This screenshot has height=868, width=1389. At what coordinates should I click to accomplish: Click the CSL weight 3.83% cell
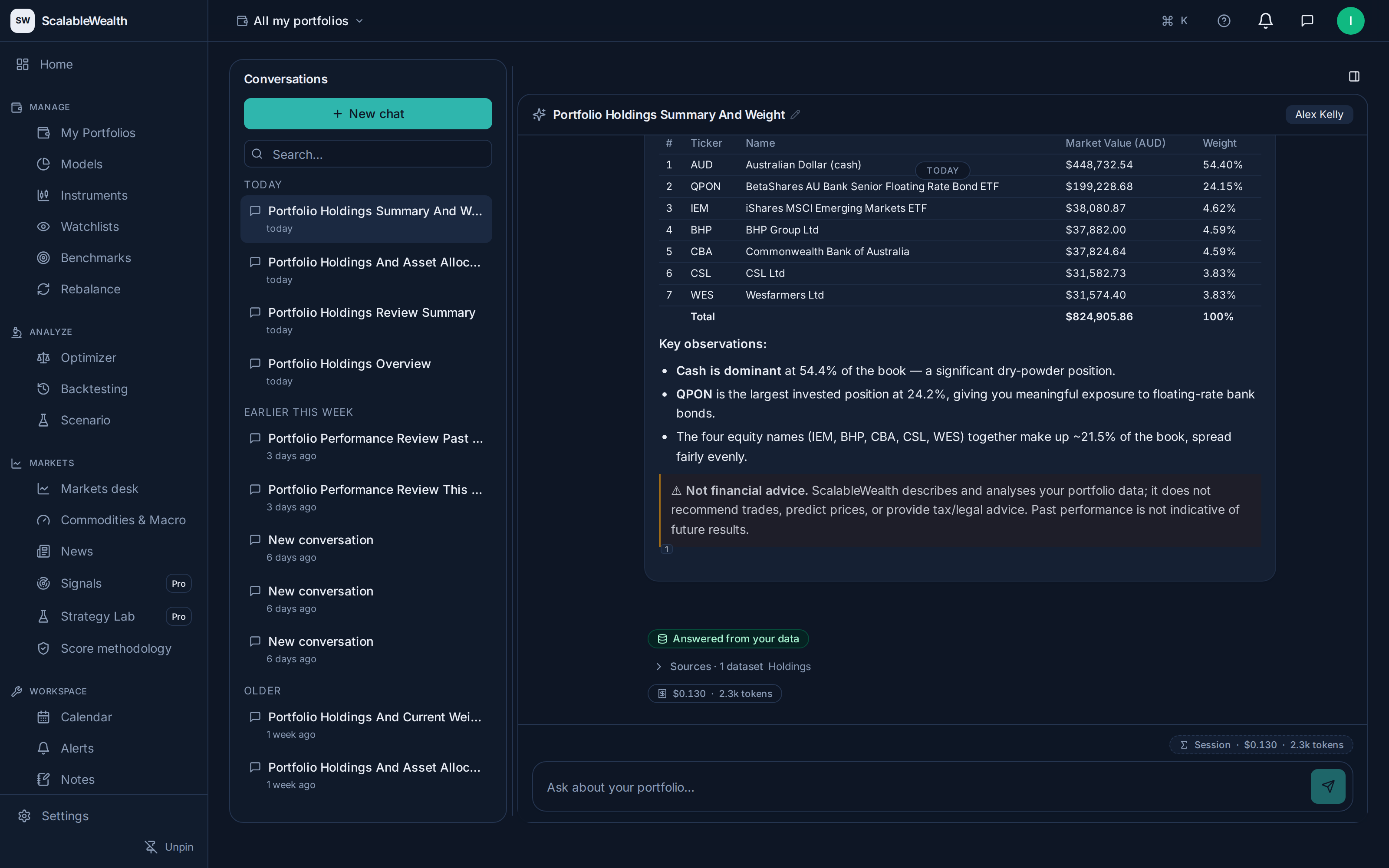point(1218,273)
